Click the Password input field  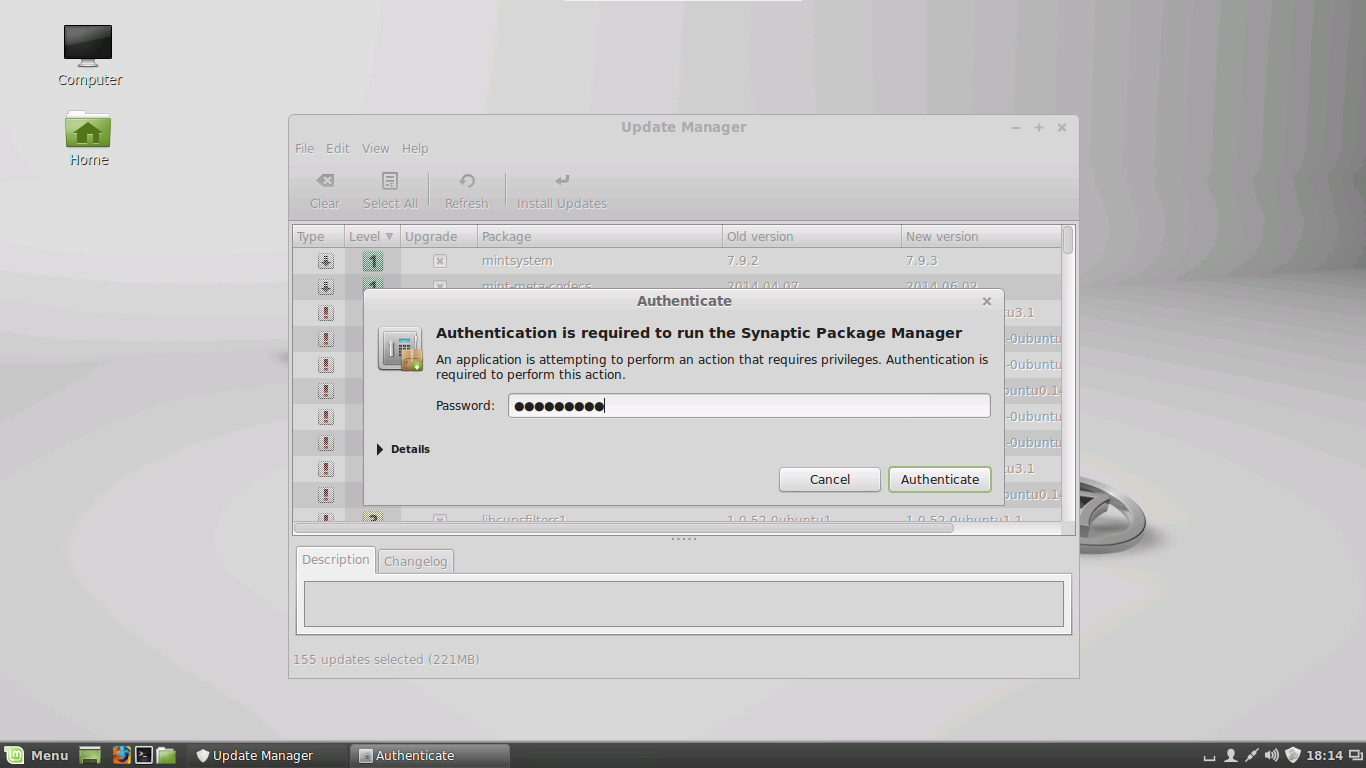pos(748,406)
